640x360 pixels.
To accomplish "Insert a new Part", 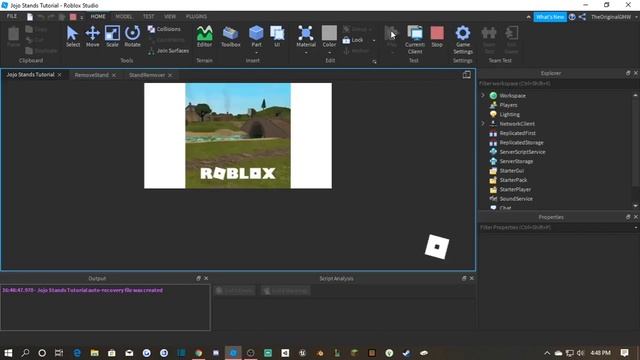I will point(256,36).
